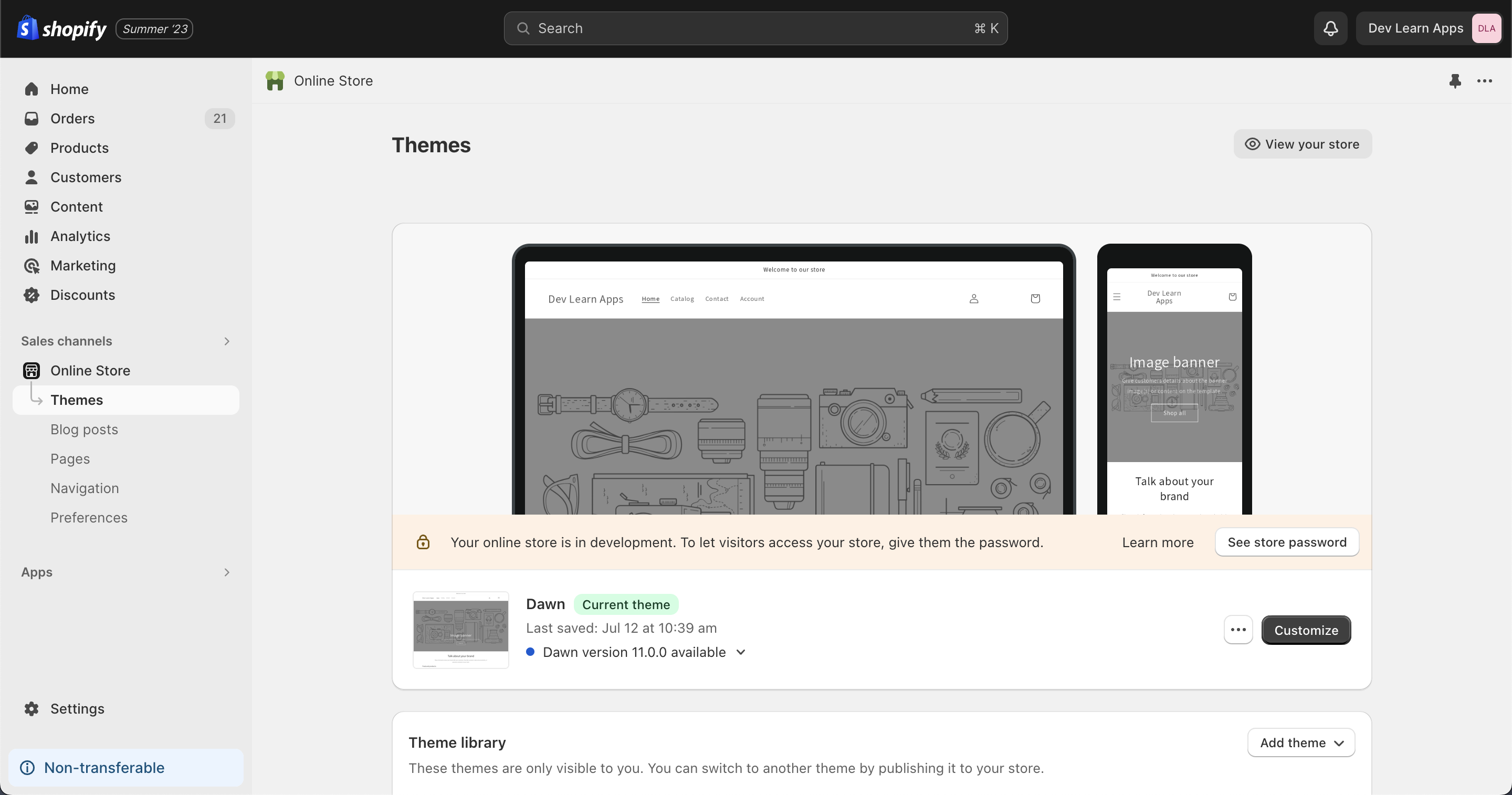Click the Discounts badge icon

click(x=31, y=295)
